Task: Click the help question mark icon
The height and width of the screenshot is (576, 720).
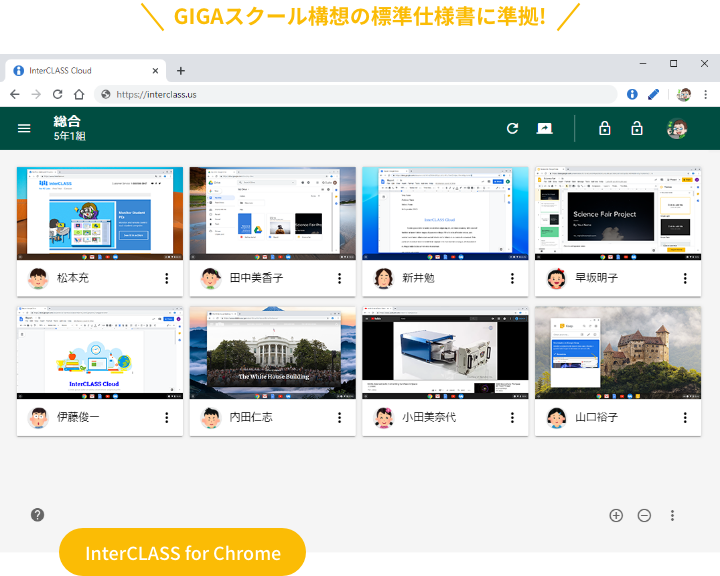Action: [38, 515]
